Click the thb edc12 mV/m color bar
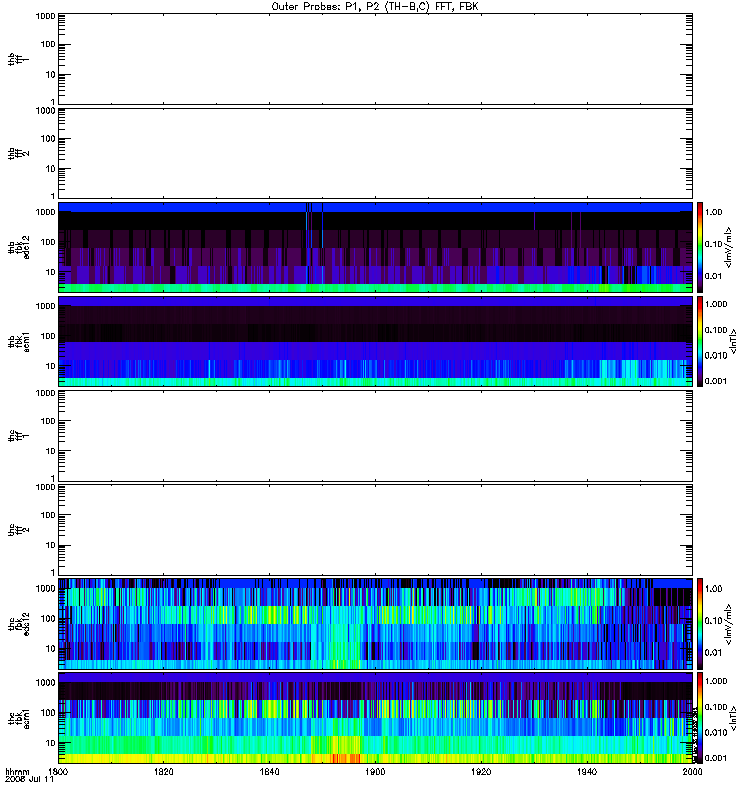 click(x=700, y=247)
